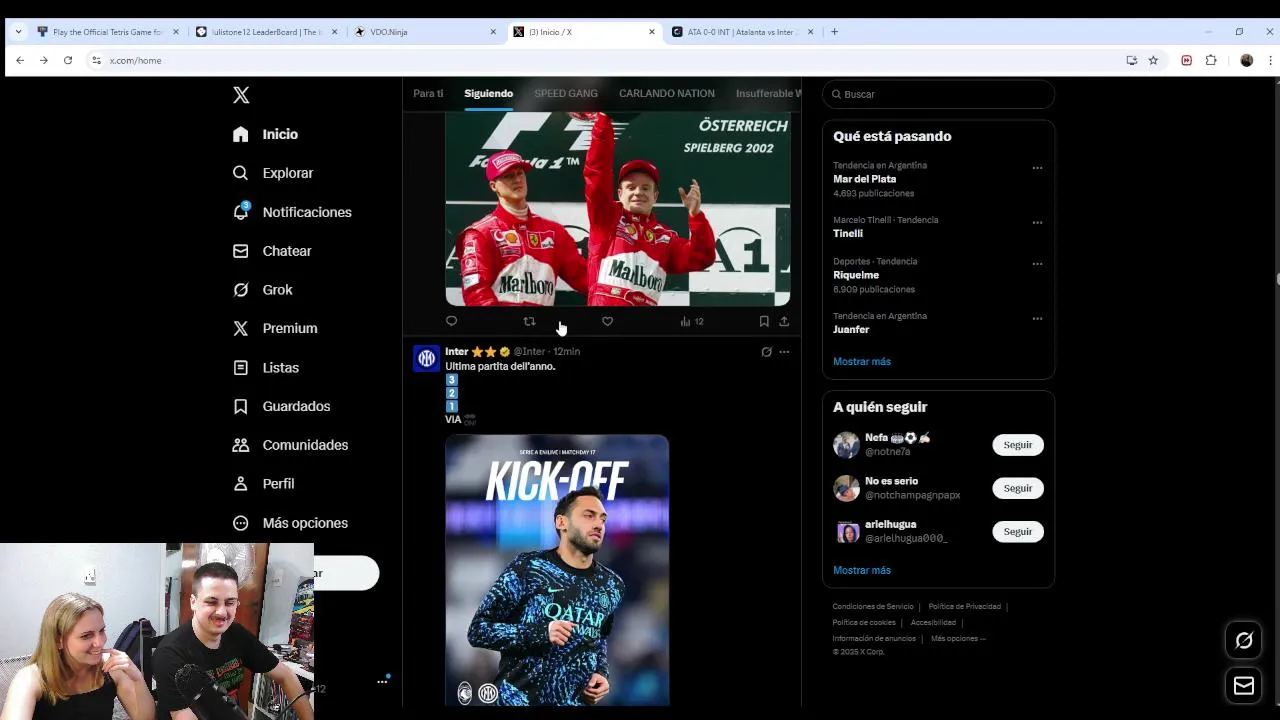The image size is (1280, 720).
Task: Open options for Riquelme trend
Action: [x=1037, y=264]
